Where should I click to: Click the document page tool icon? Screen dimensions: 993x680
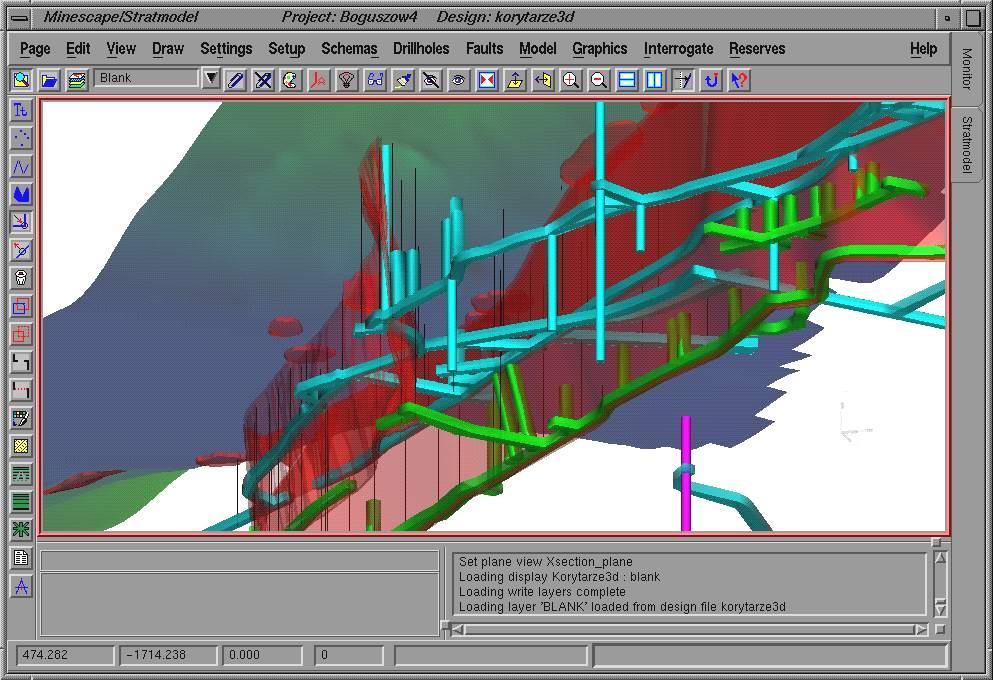click(x=21, y=558)
